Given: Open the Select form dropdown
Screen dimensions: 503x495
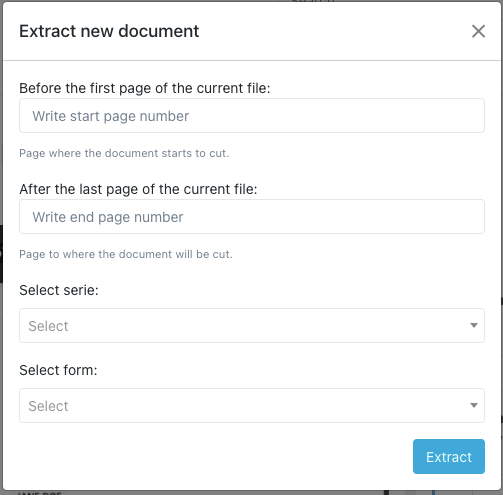Looking at the screenshot, I should (x=252, y=405).
